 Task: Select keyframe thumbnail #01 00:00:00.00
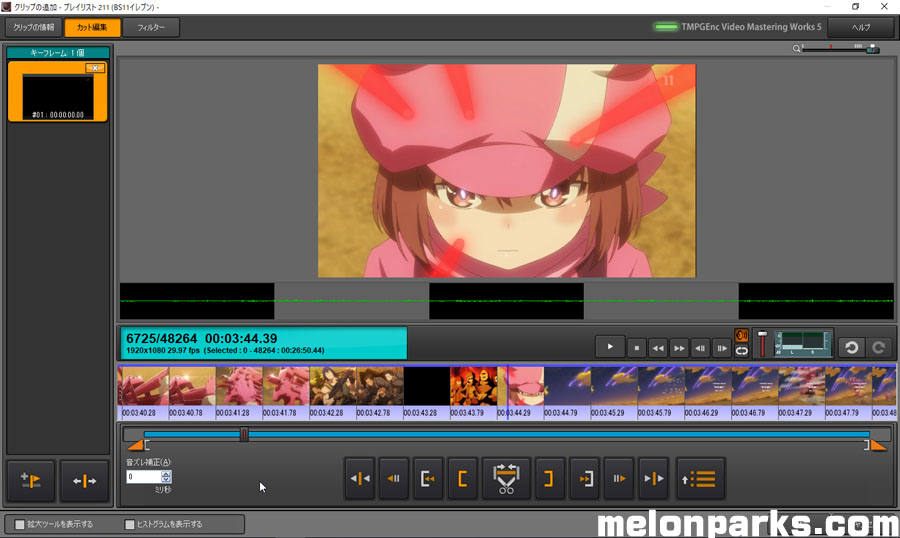[57, 96]
